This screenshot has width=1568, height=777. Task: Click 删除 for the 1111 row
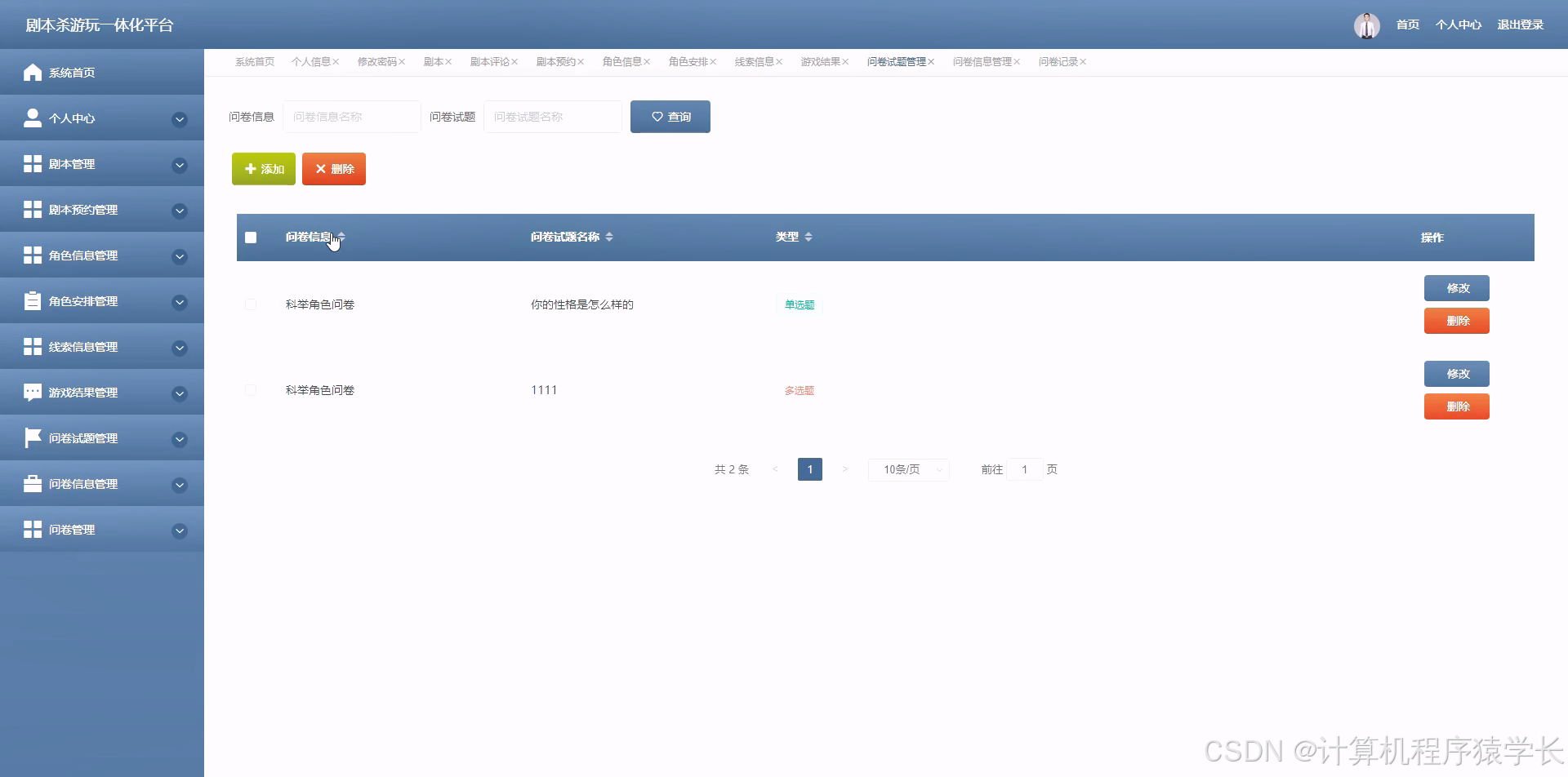tap(1457, 406)
